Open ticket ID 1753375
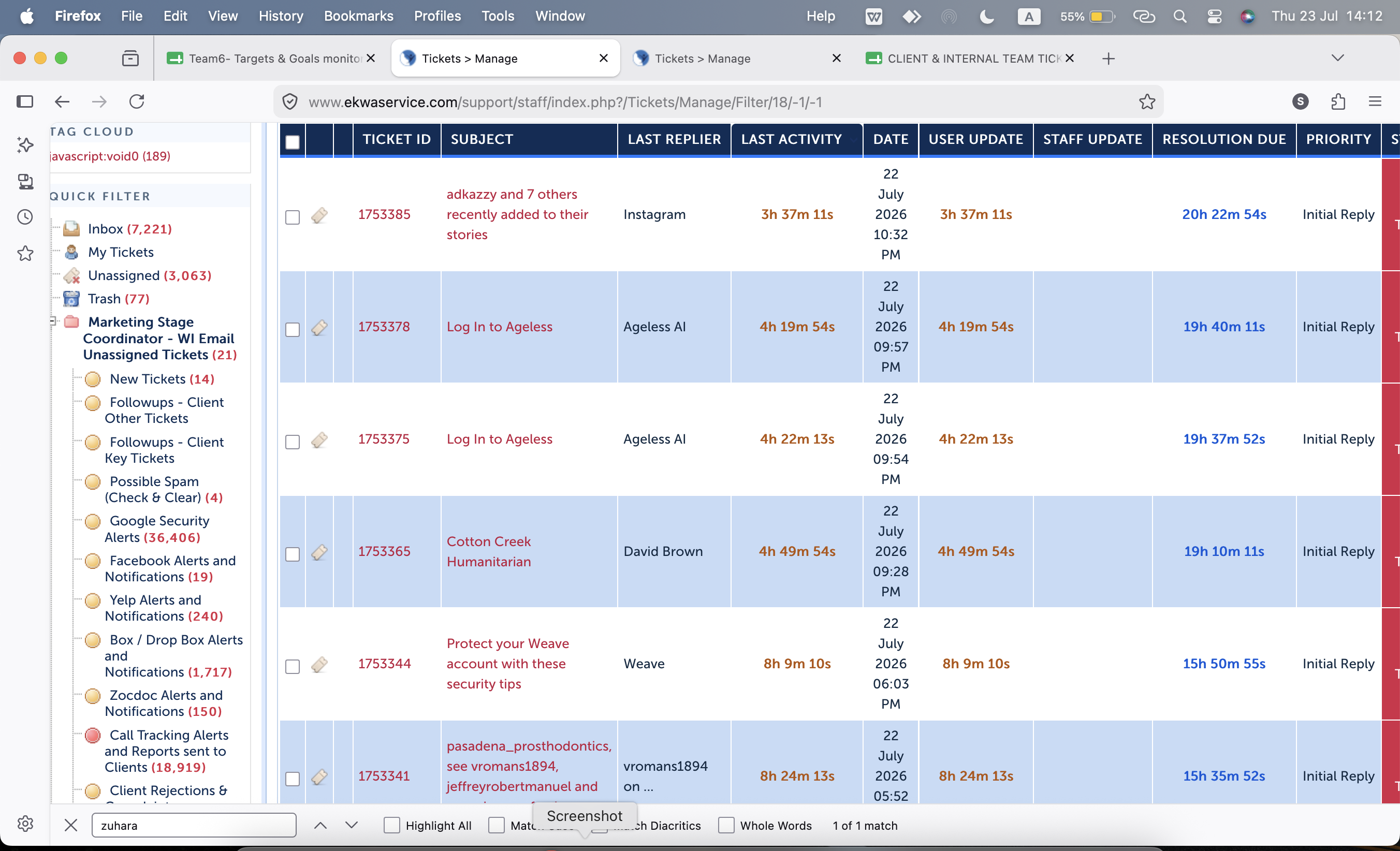The height and width of the screenshot is (851, 1400). tap(384, 439)
